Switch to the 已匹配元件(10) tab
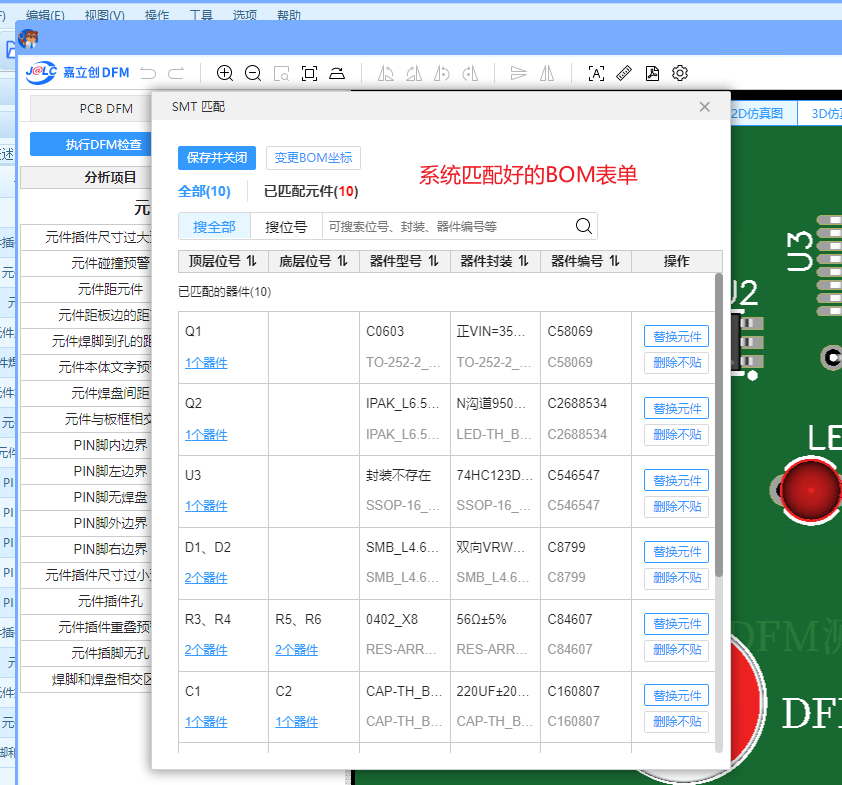The image size is (842, 785). 311,191
